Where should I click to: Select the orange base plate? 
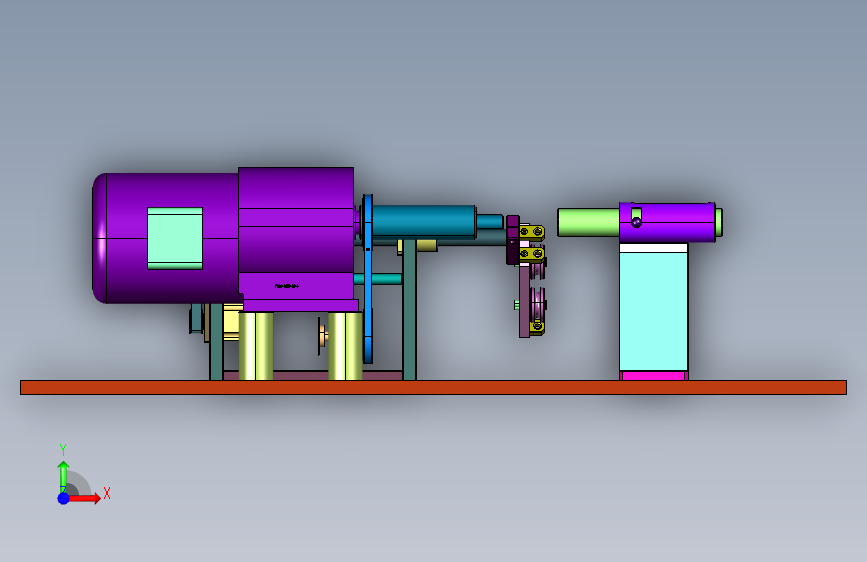click(x=434, y=387)
